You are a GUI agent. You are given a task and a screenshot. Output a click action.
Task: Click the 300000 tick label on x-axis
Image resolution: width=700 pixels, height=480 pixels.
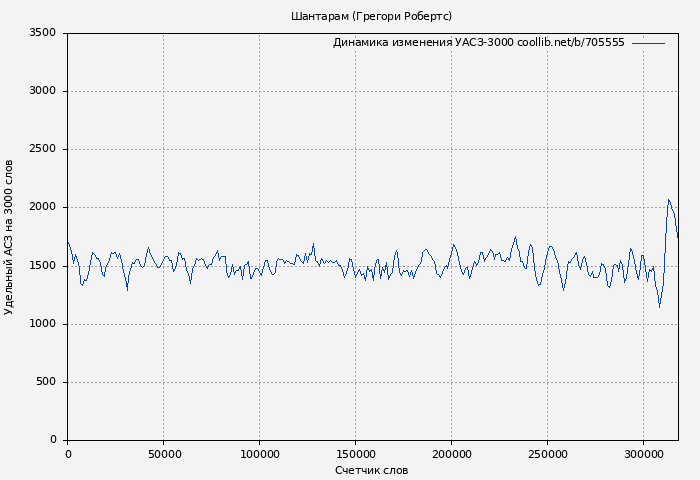click(643, 454)
